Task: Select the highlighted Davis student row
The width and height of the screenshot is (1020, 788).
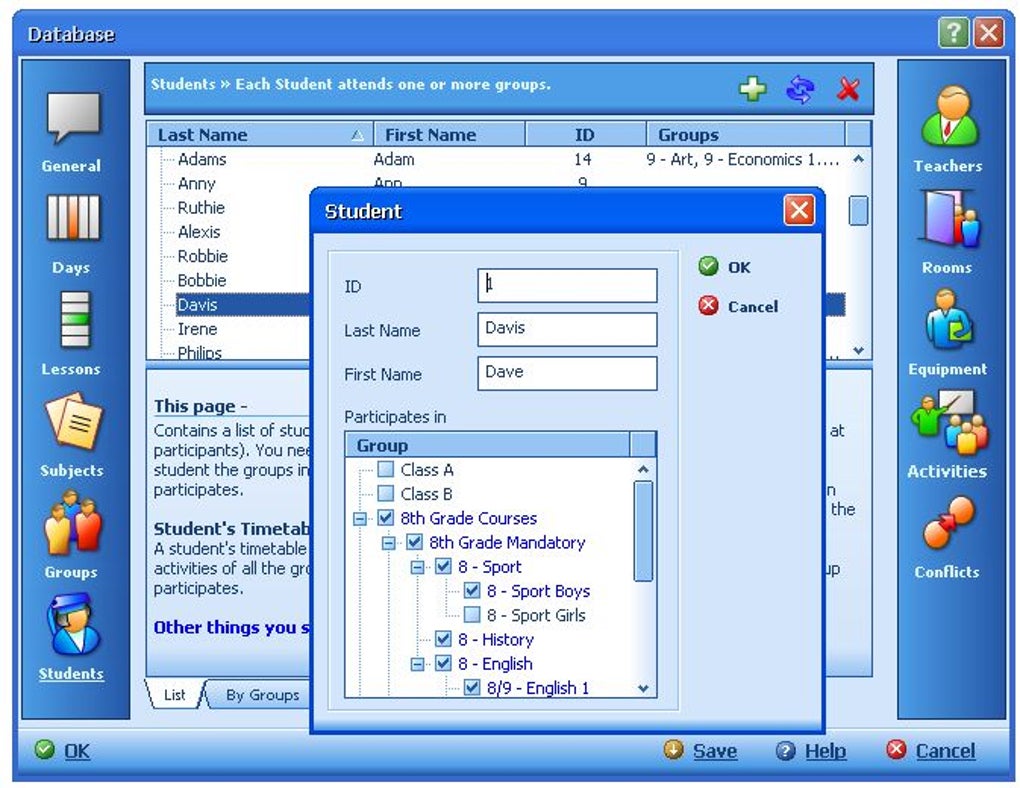Action: 243,305
